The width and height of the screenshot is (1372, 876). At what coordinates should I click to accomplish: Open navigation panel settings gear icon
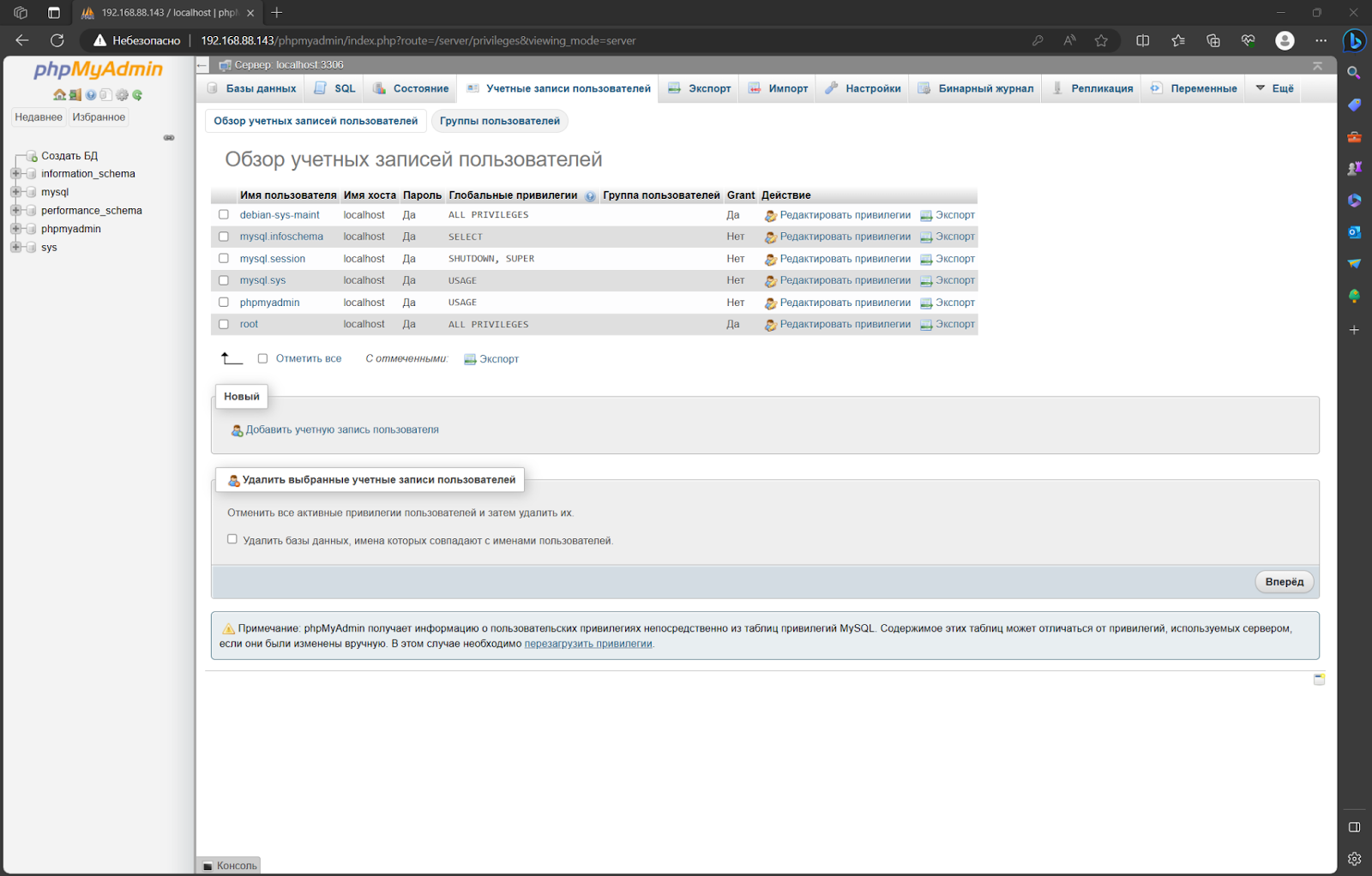pos(122,94)
